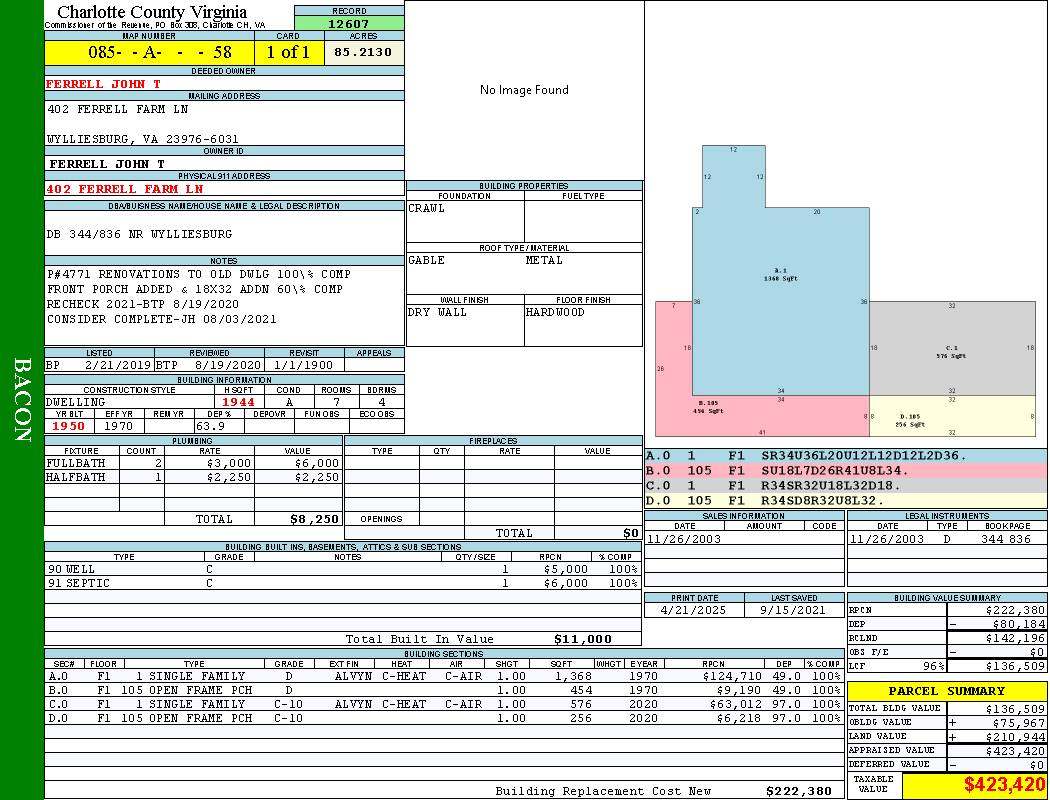Click revisit date 1/1/1900

click(x=303, y=366)
